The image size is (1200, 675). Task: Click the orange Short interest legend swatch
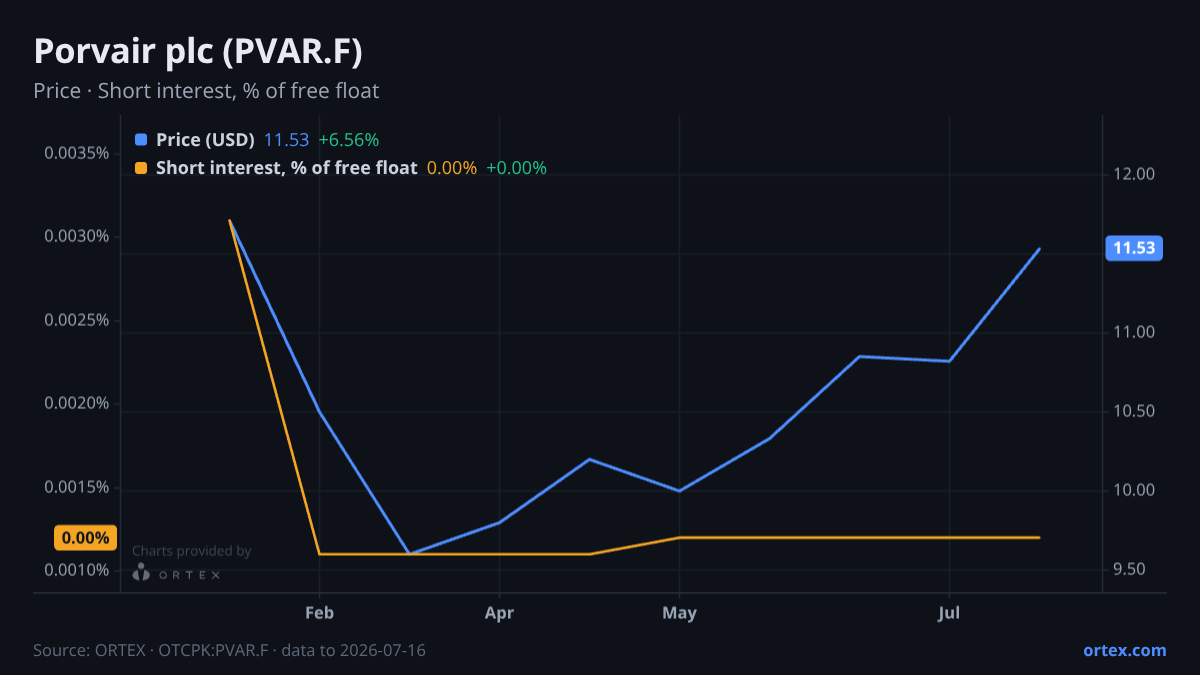140,168
